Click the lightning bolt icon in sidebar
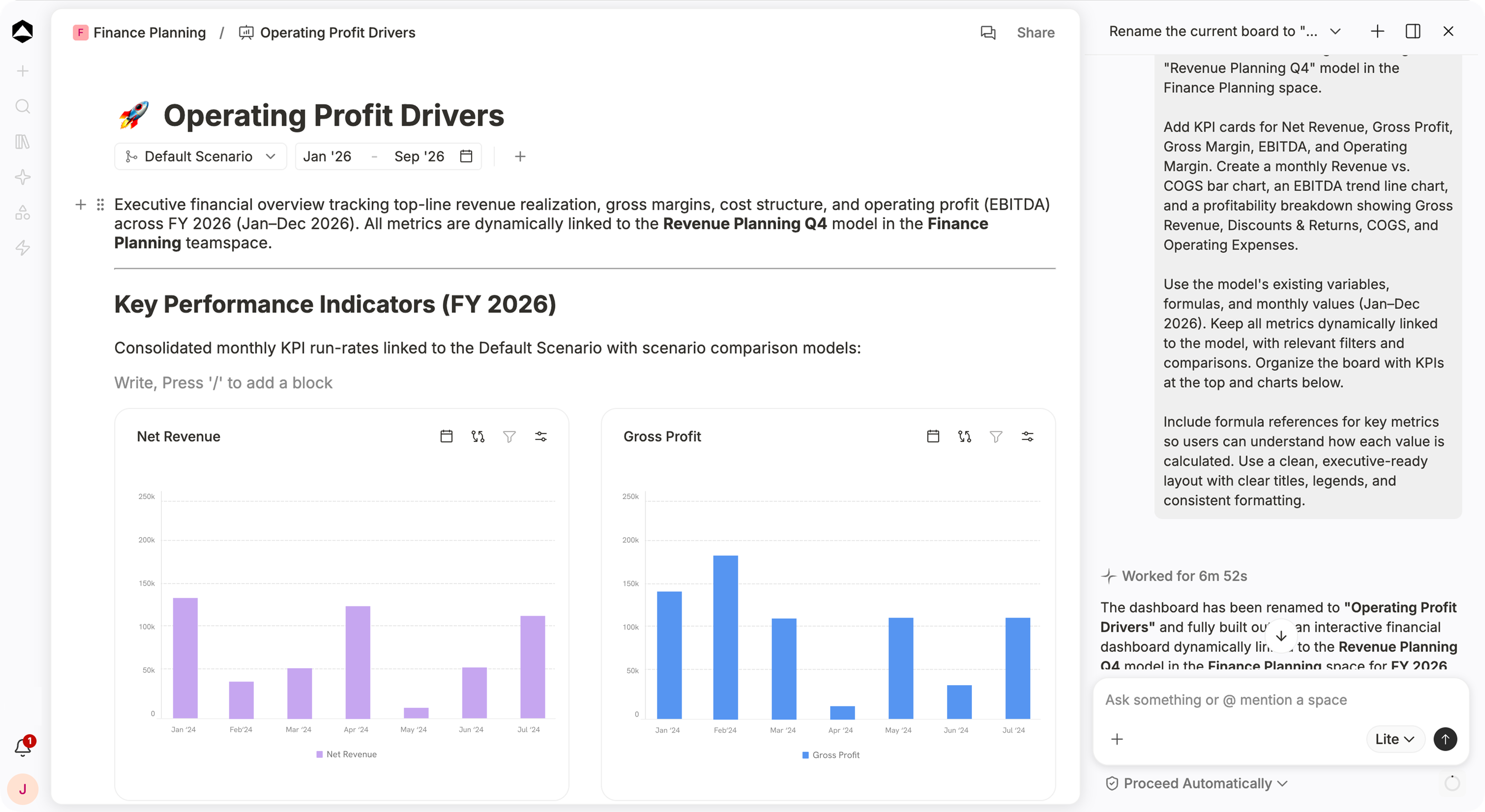Image resolution: width=1485 pixels, height=812 pixels. click(23, 248)
